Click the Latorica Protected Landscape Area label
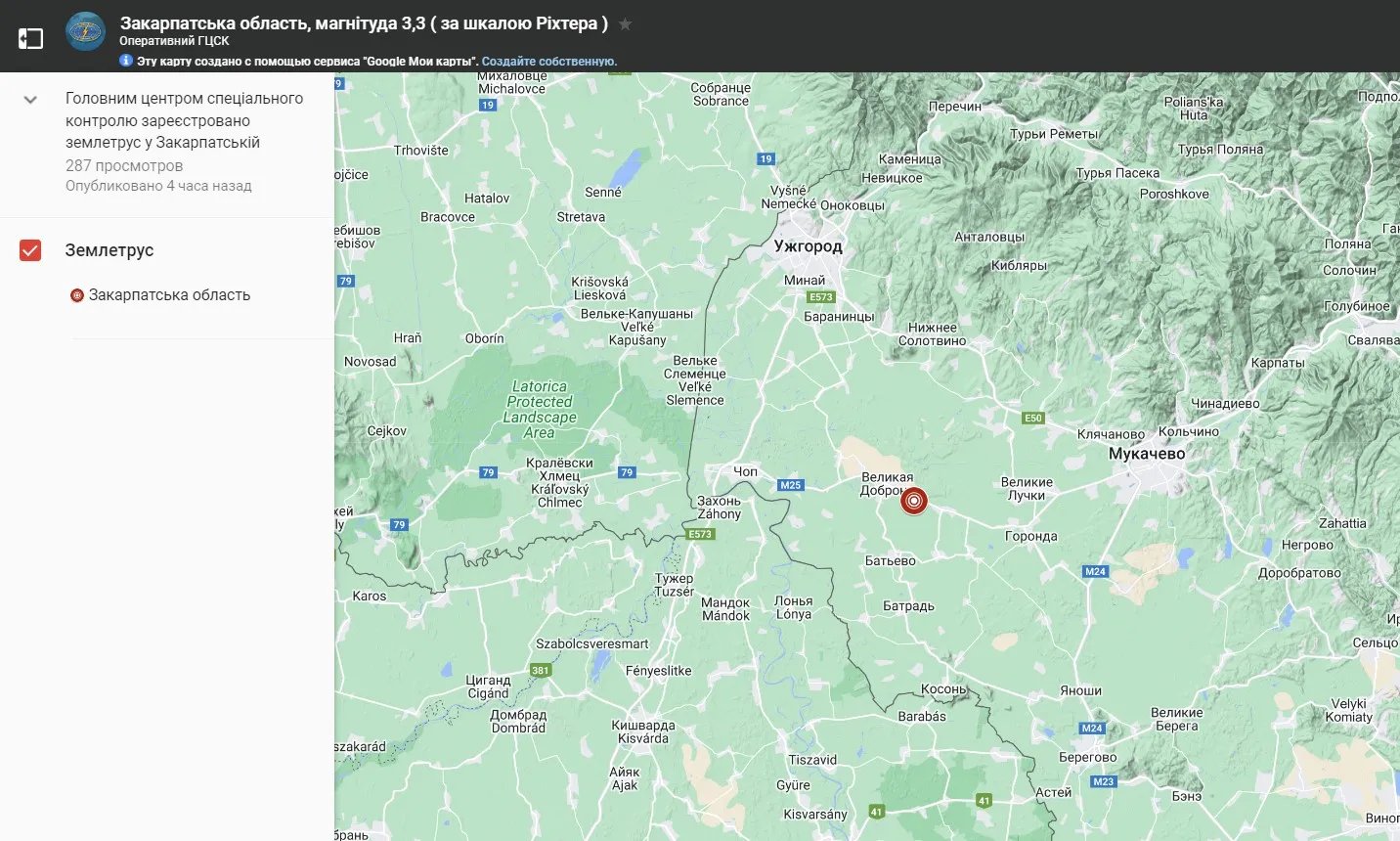Viewport: 1400px width, 841px height. point(540,410)
